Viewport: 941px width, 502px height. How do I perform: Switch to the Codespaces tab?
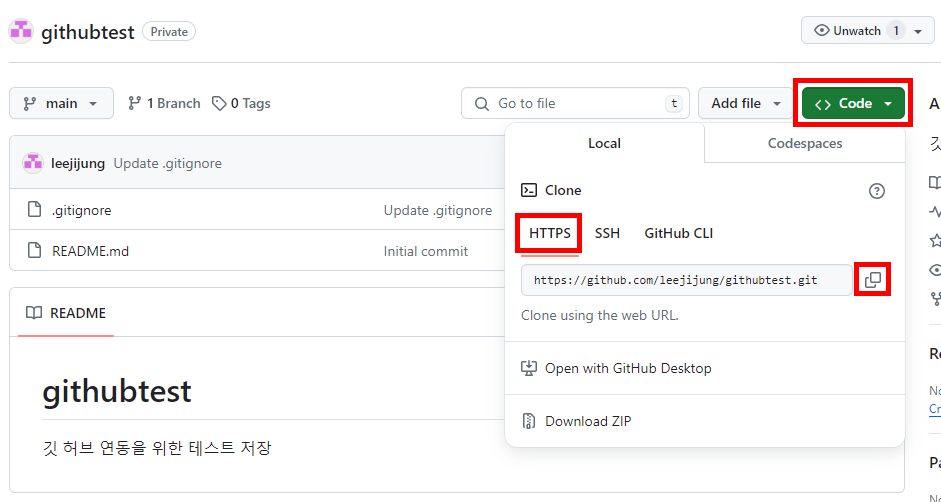pos(805,143)
